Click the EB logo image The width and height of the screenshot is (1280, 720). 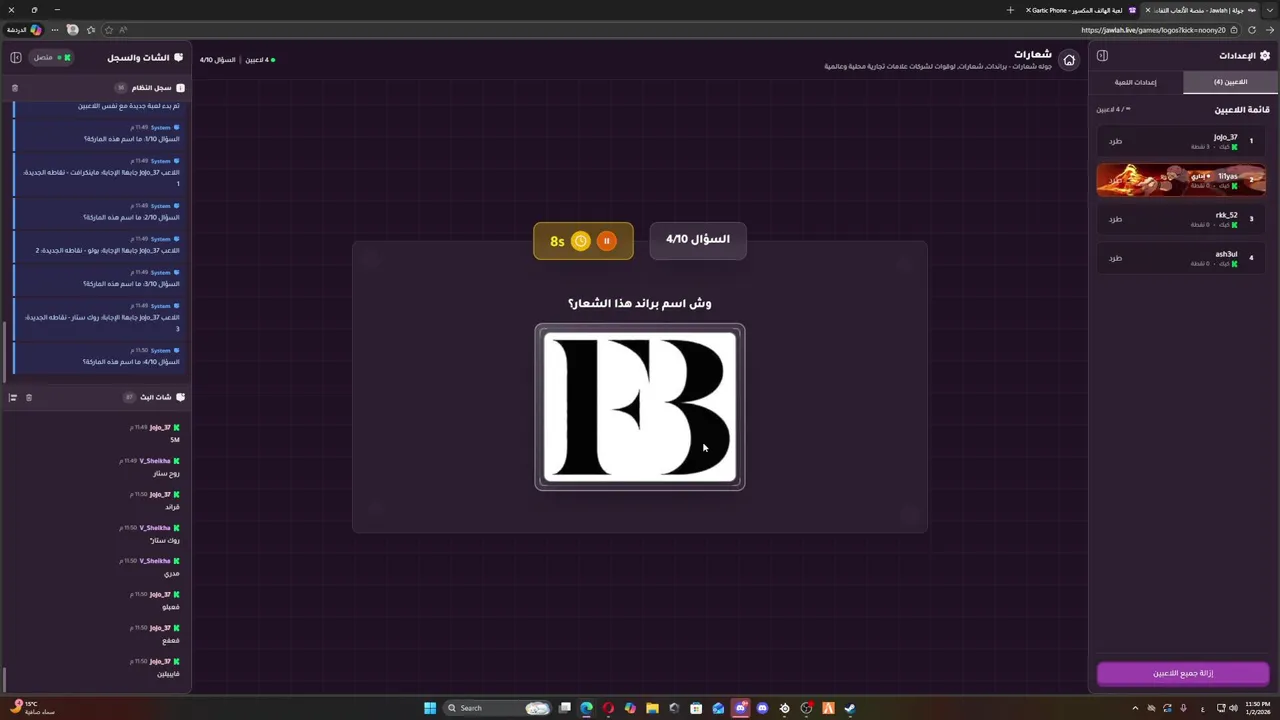640,407
